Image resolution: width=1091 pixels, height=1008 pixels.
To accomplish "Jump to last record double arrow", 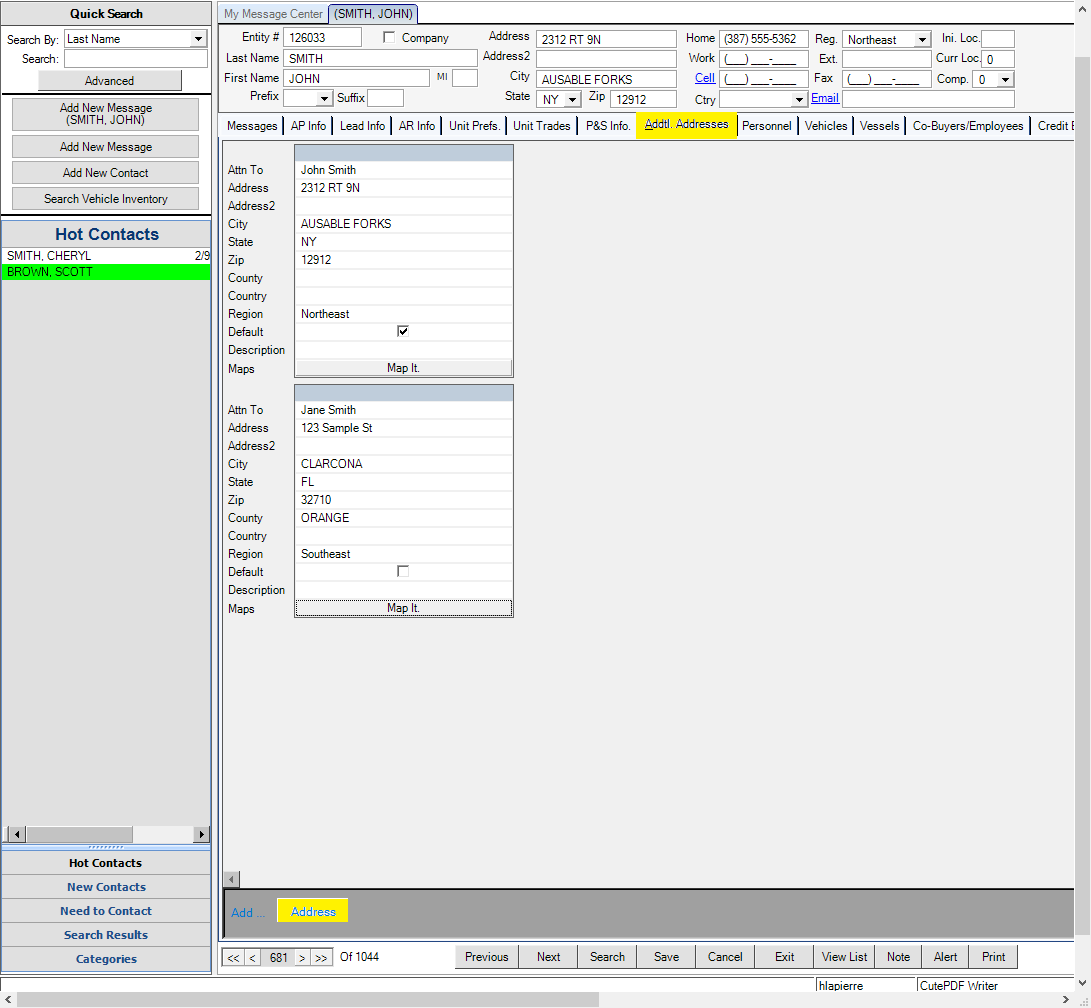I will [x=321, y=958].
